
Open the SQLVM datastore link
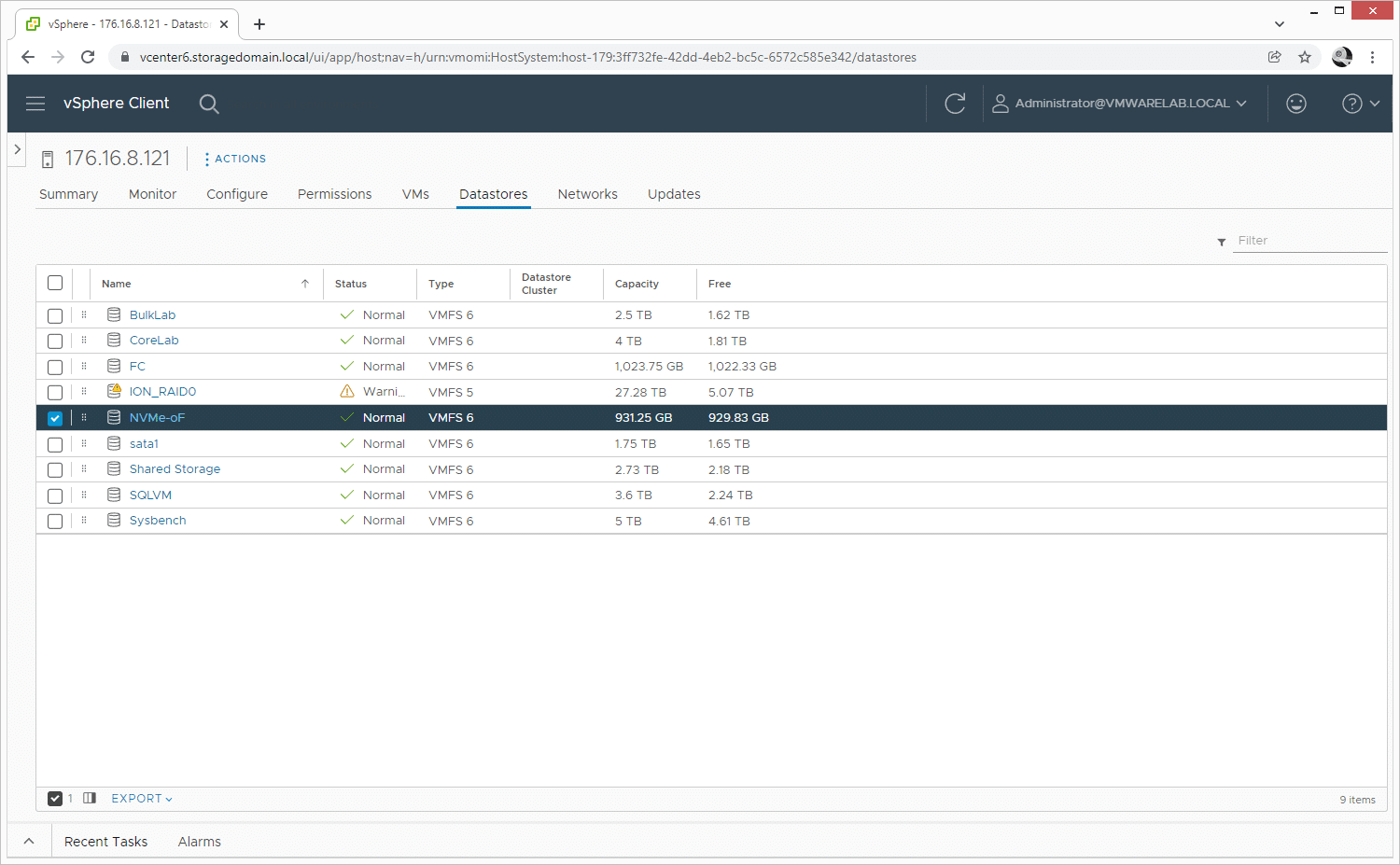(150, 495)
